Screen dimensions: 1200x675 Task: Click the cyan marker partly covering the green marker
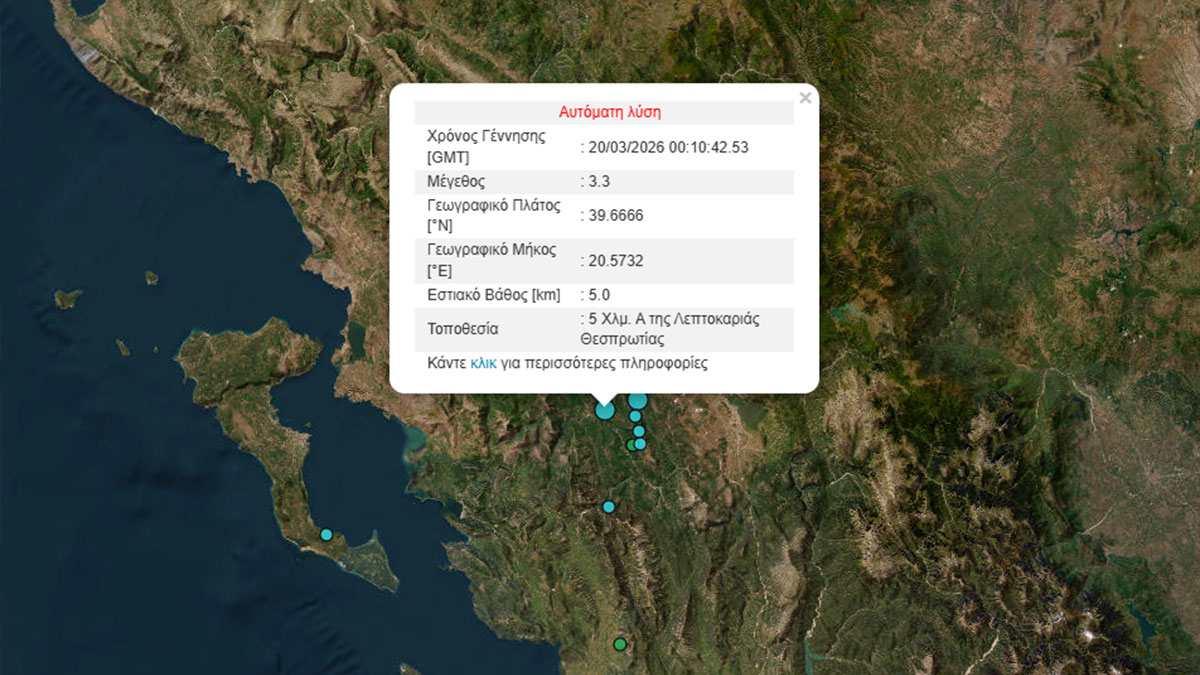(x=641, y=444)
